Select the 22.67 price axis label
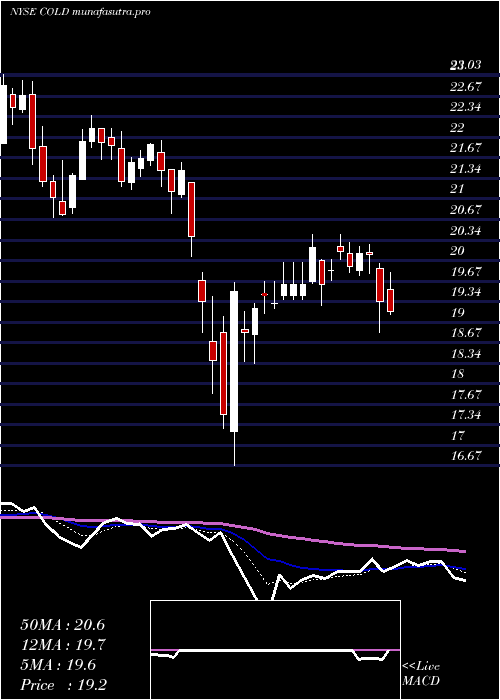 point(466,87)
